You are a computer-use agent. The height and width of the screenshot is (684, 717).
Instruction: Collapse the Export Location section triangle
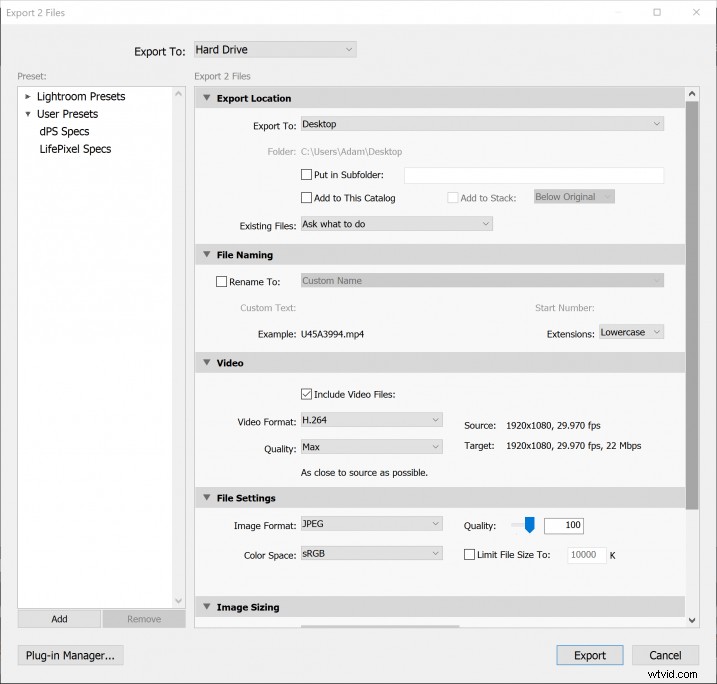click(207, 98)
